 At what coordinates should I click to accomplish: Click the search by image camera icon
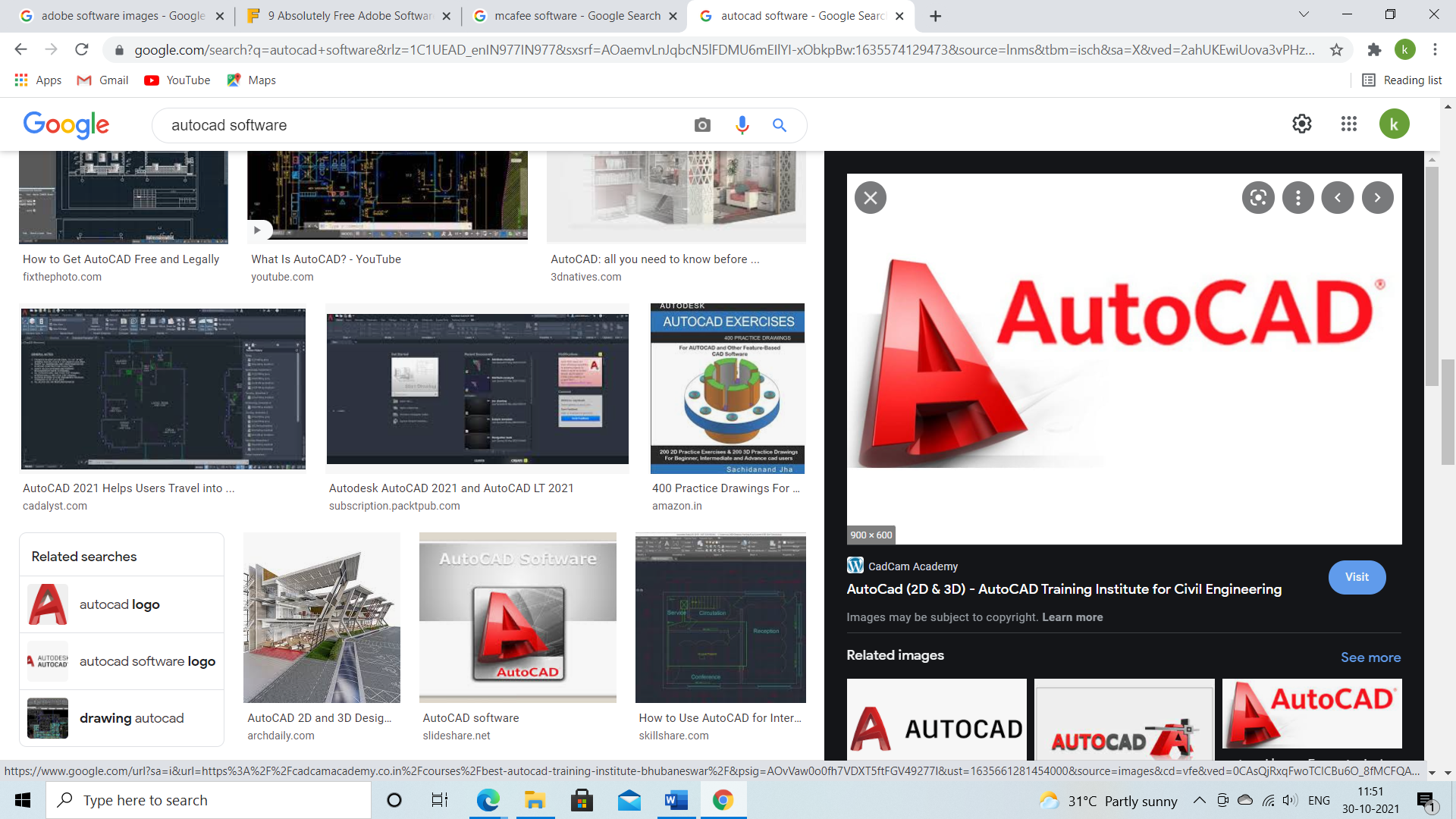(702, 125)
